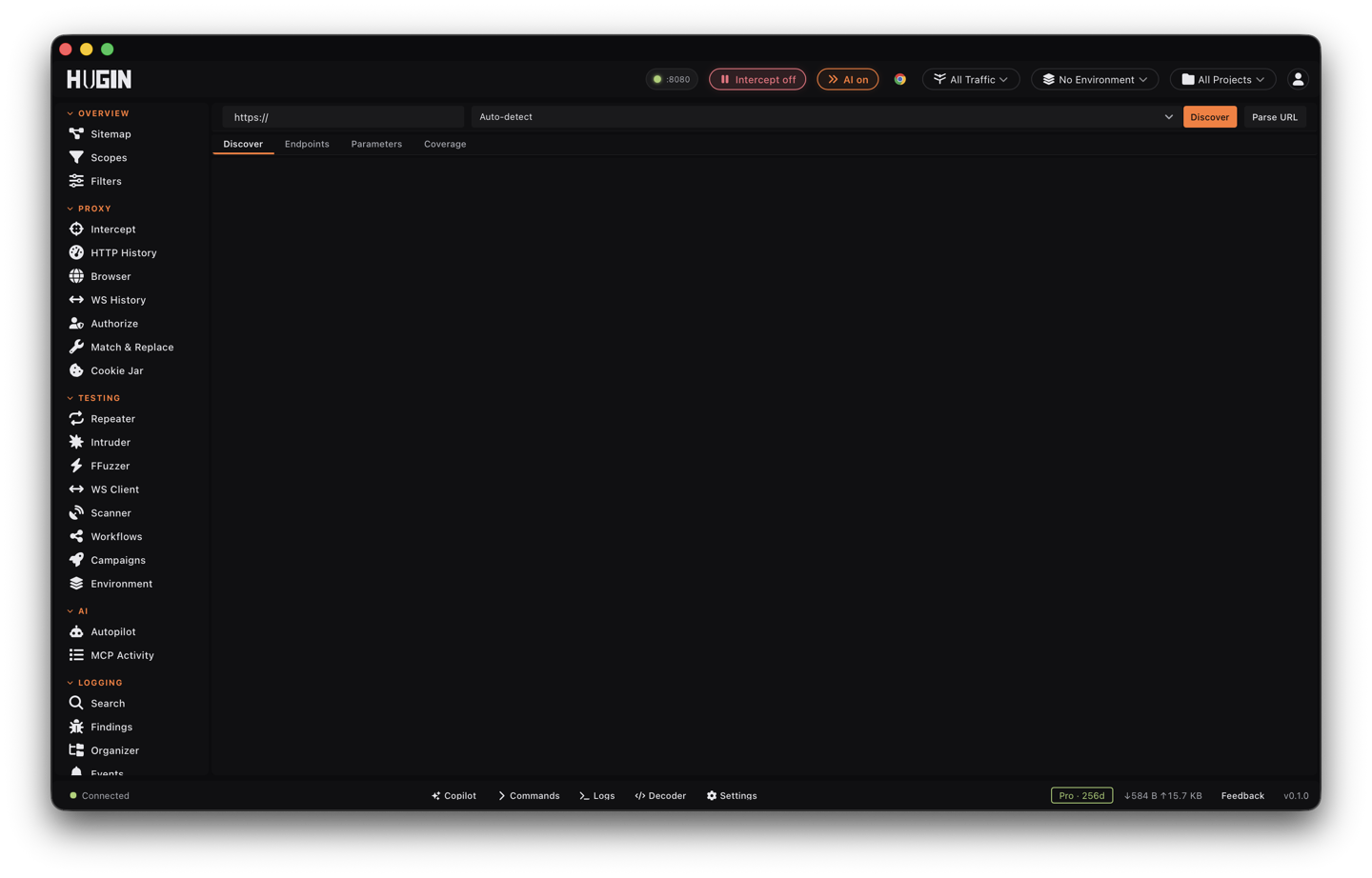Open Copilot from the bottom bar

[x=454, y=795]
